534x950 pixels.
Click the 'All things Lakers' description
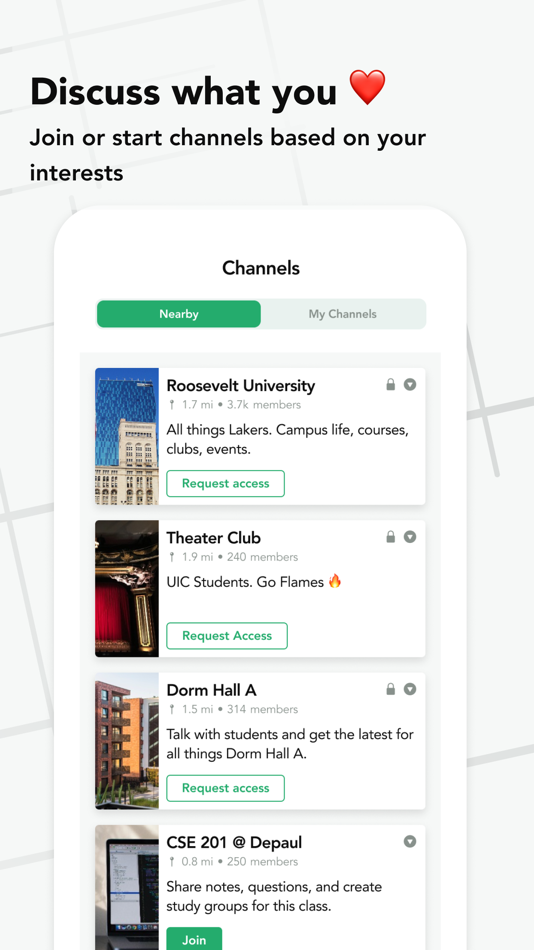point(288,440)
